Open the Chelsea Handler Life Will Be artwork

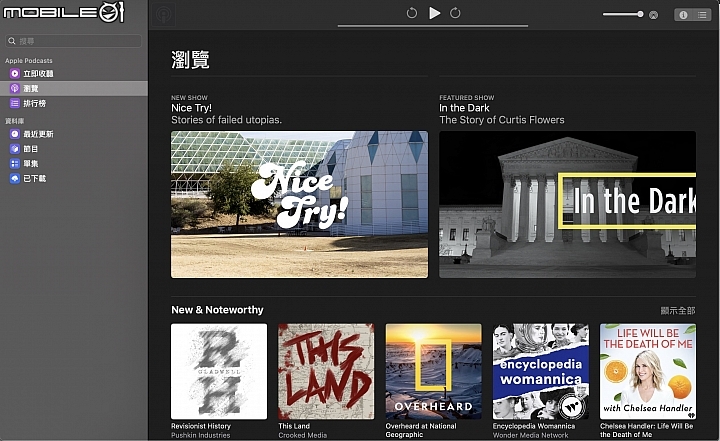(648, 371)
